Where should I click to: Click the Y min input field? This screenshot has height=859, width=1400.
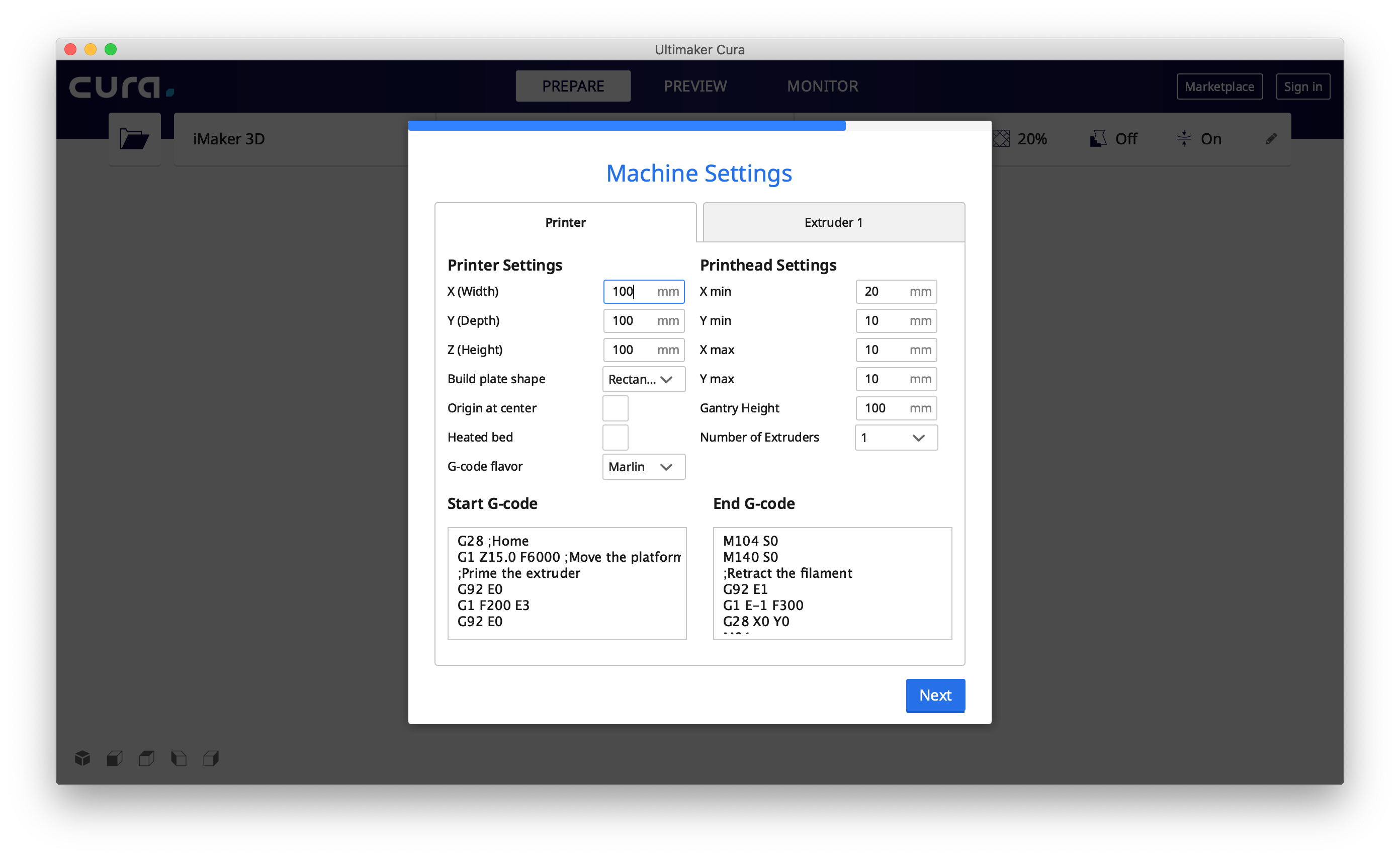pos(896,320)
